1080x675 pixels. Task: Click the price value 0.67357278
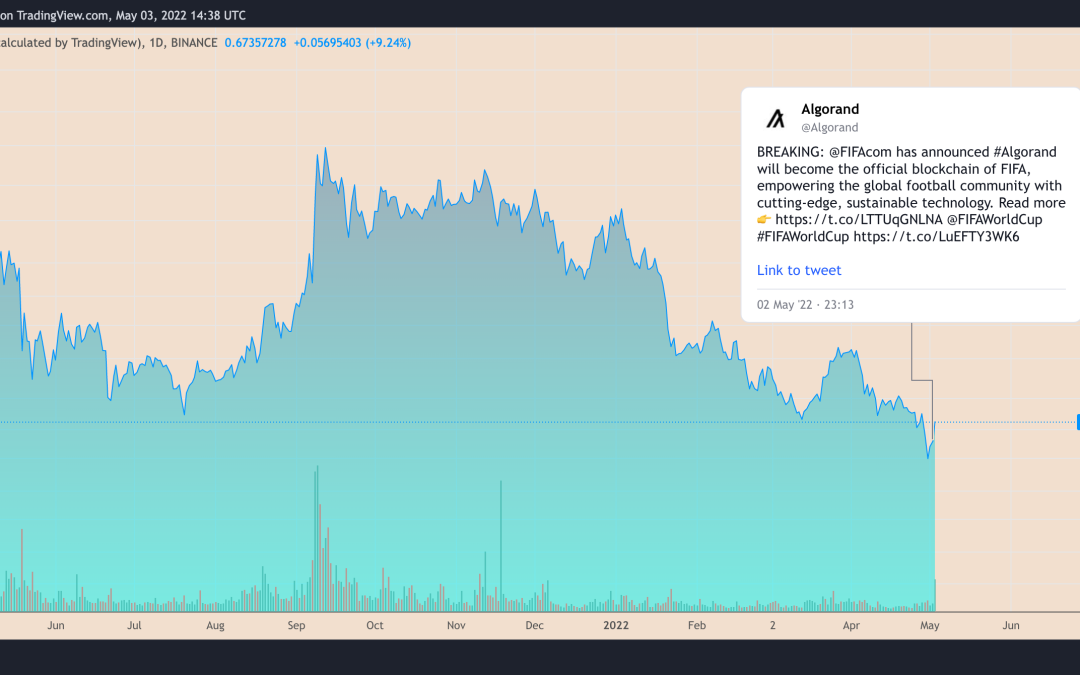256,43
